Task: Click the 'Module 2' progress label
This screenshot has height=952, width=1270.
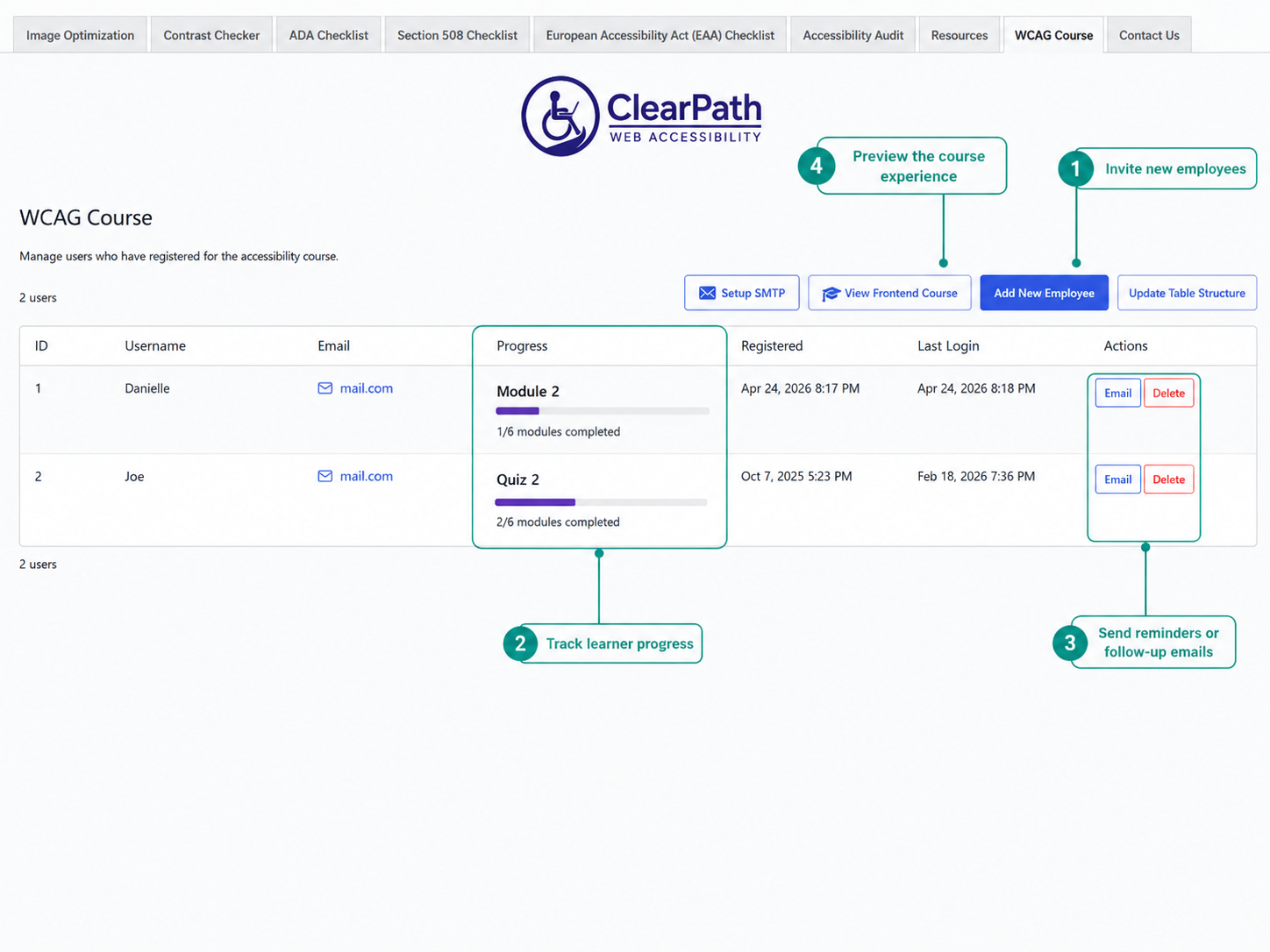Action: coord(528,391)
